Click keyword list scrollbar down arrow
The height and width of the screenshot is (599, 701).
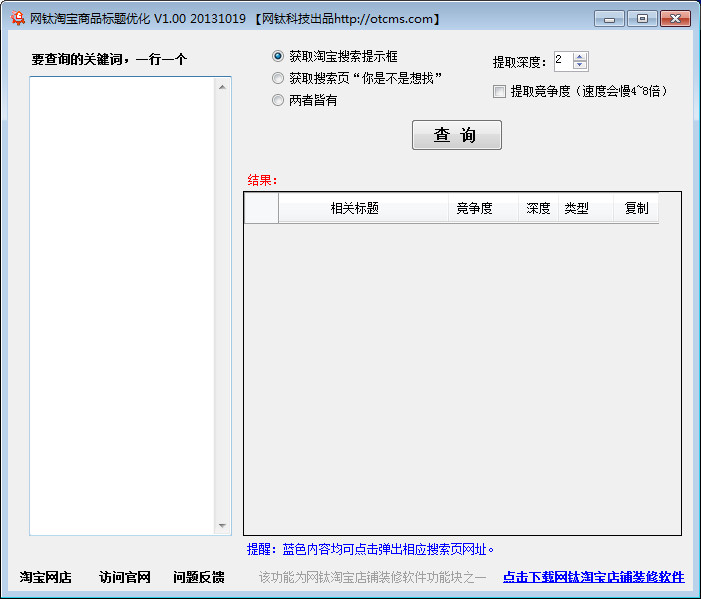pos(222,526)
